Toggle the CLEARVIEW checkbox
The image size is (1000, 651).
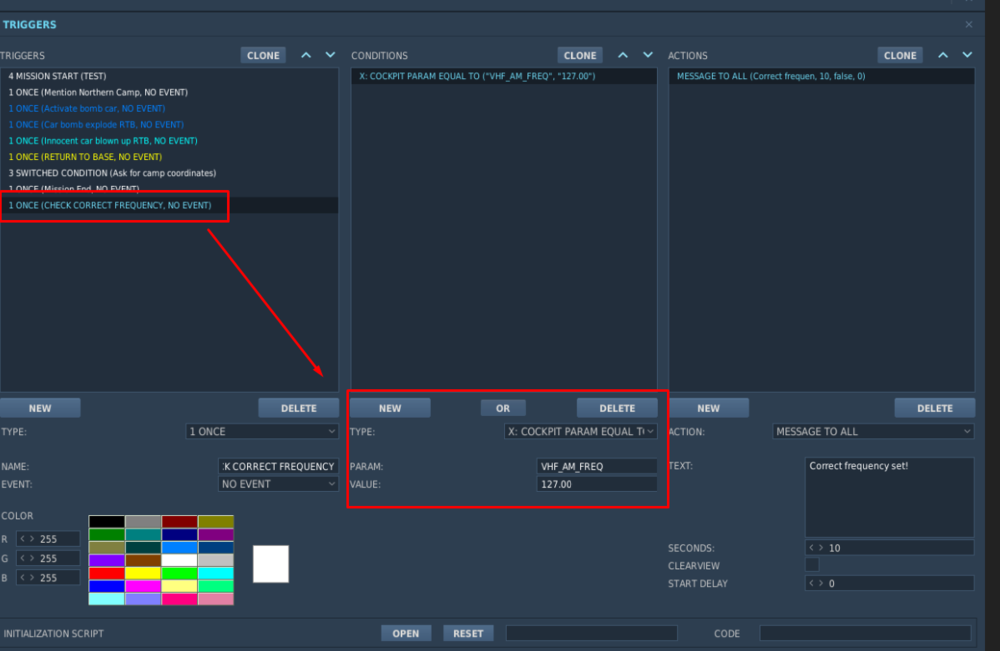tap(812, 565)
